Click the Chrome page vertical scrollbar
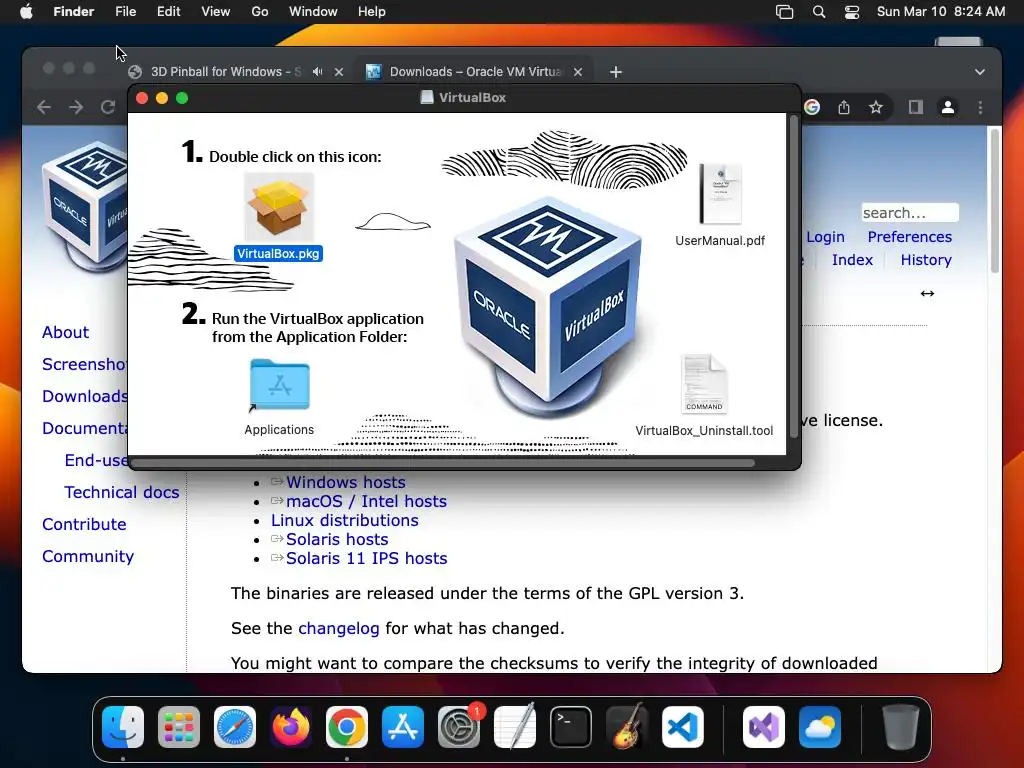The width and height of the screenshot is (1024, 768). coord(995,200)
